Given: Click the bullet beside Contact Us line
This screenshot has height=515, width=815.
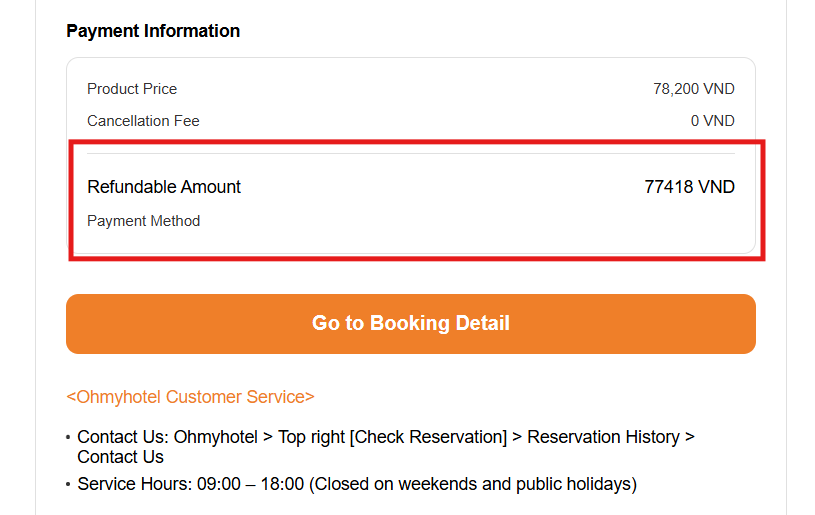Looking at the screenshot, I should [x=68, y=438].
